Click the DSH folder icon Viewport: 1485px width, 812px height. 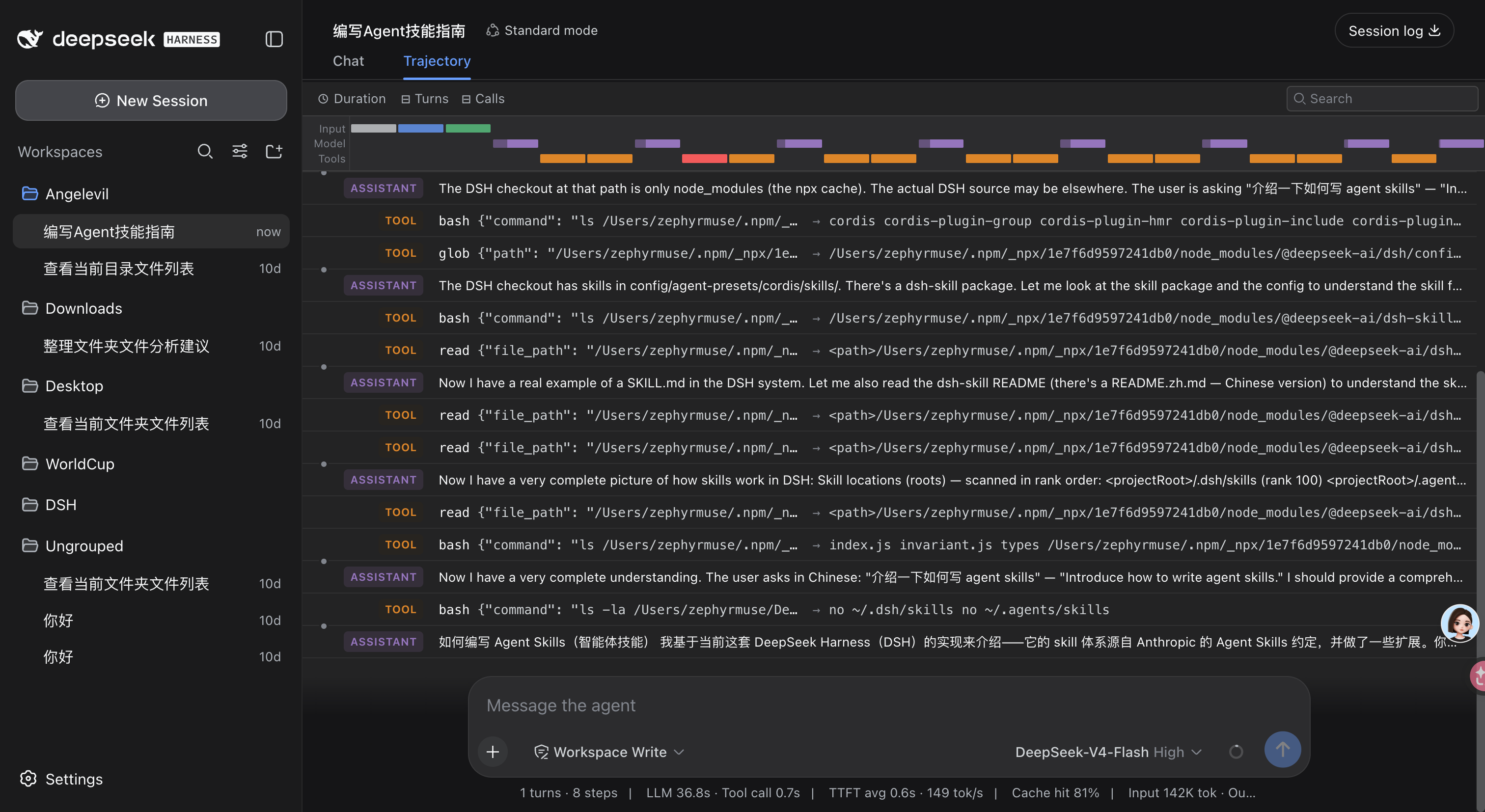click(29, 505)
